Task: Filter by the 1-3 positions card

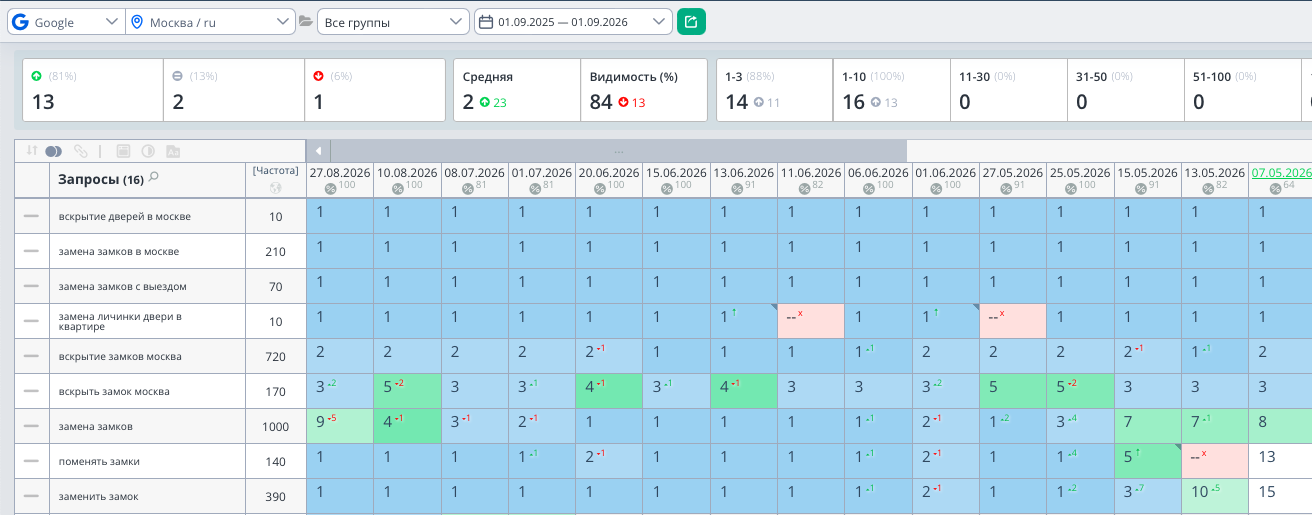Action: pyautogui.click(x=774, y=90)
